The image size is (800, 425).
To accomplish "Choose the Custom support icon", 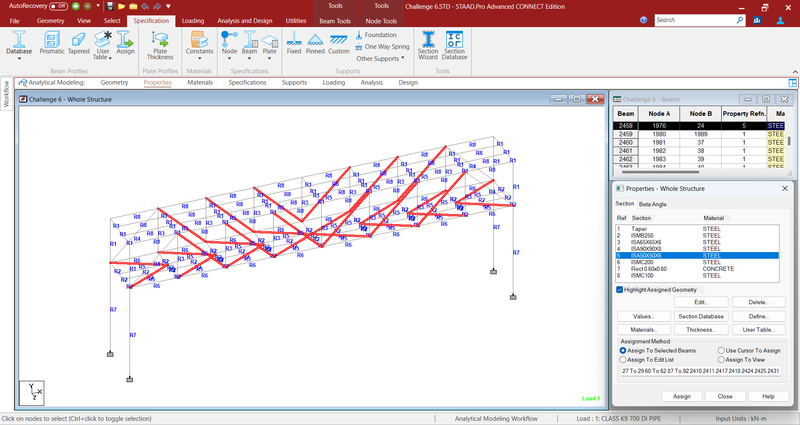I will tap(338, 43).
